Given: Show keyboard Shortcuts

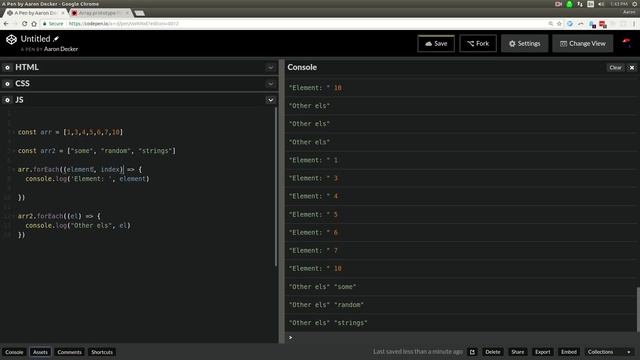Looking at the screenshot, I should [x=102, y=352].
